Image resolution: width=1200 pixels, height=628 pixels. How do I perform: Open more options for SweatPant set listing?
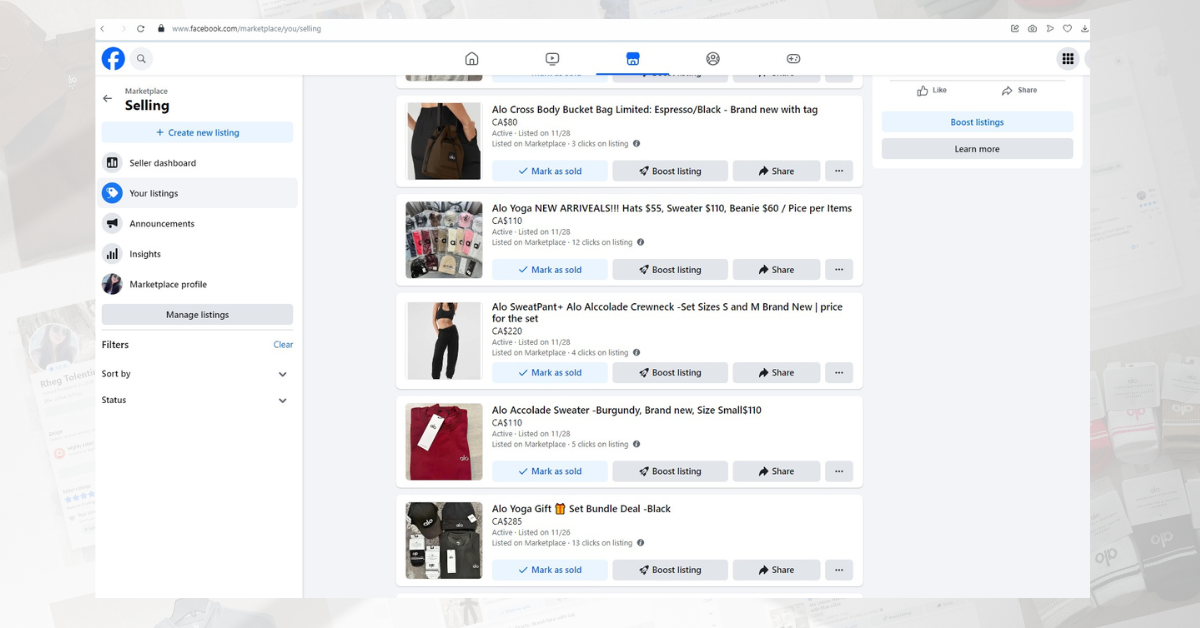point(839,373)
